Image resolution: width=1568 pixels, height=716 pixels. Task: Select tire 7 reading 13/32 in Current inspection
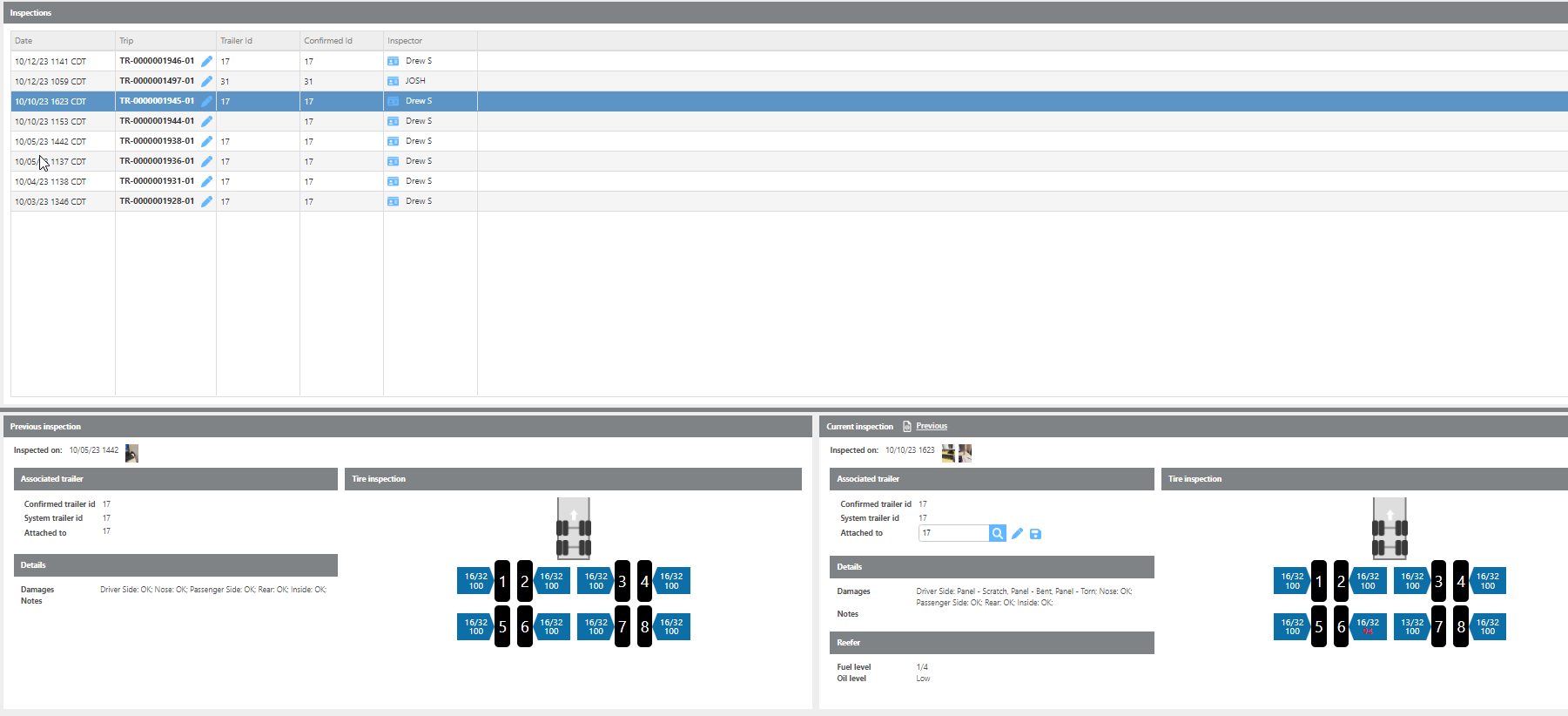pyautogui.click(x=1412, y=627)
